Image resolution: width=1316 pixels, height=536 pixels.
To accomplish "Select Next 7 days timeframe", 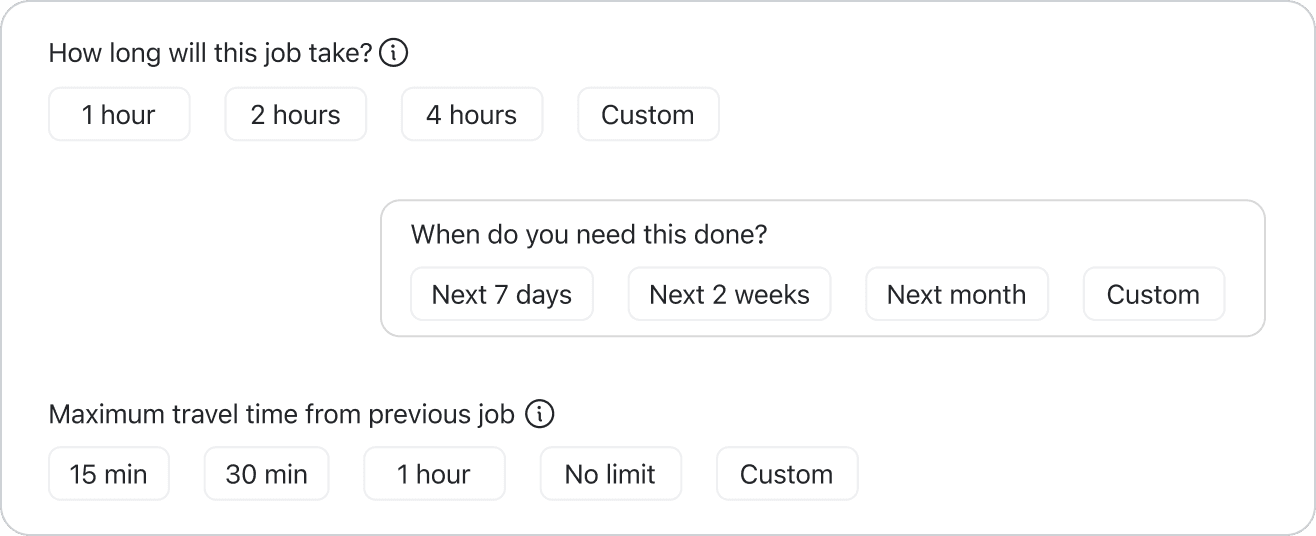I will pyautogui.click(x=502, y=294).
